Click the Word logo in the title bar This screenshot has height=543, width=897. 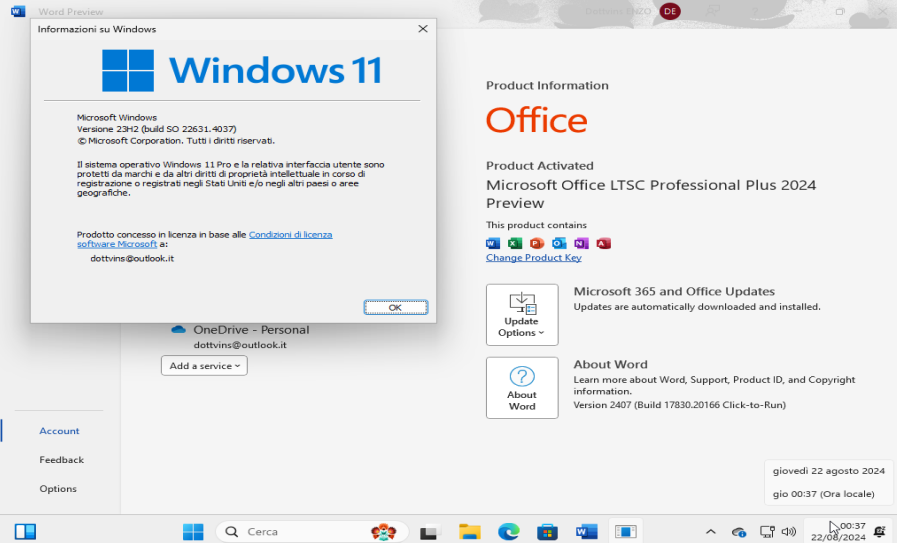(x=18, y=11)
